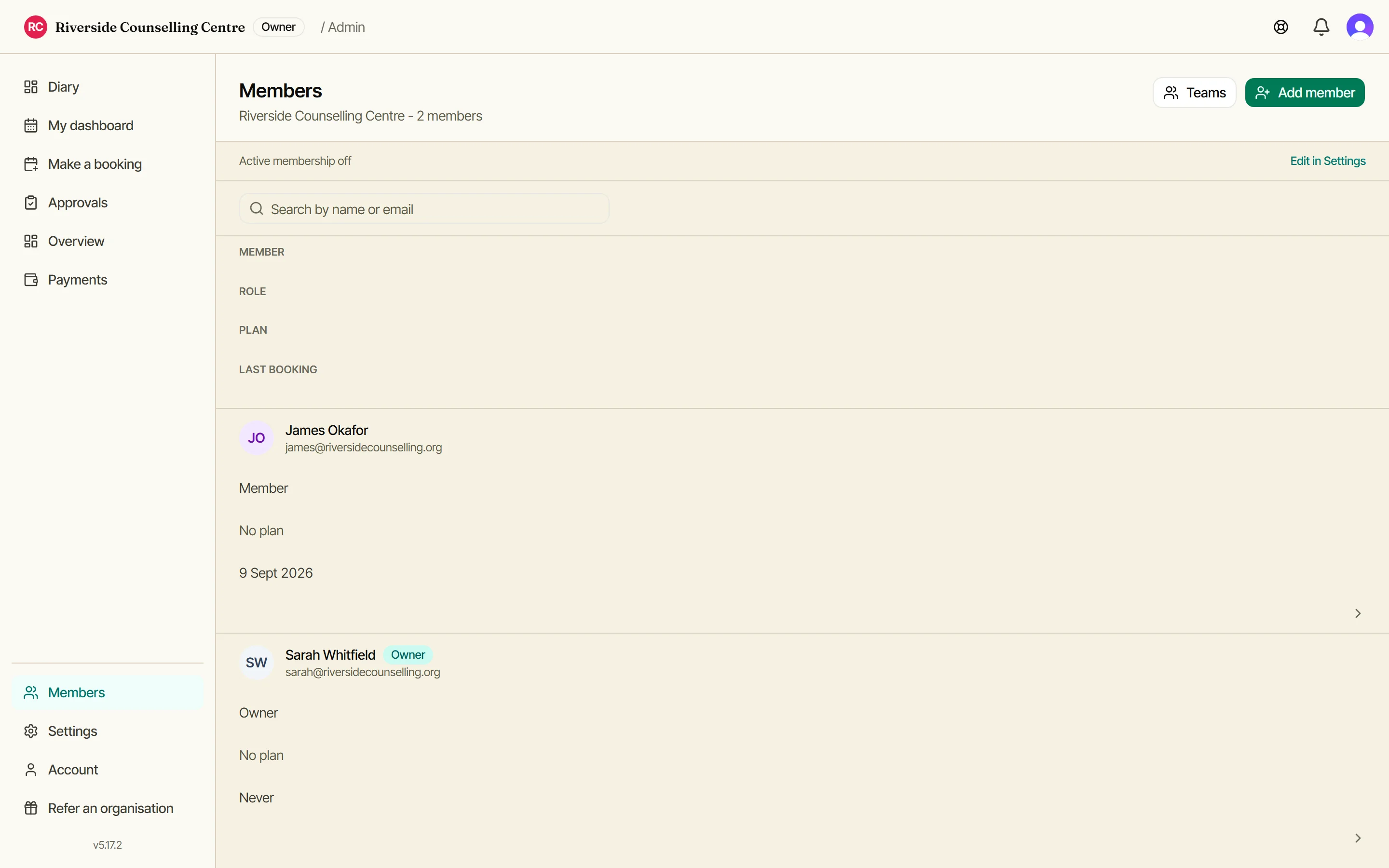Click the Owner badge in header
Image resolution: width=1389 pixels, height=868 pixels.
(x=278, y=27)
